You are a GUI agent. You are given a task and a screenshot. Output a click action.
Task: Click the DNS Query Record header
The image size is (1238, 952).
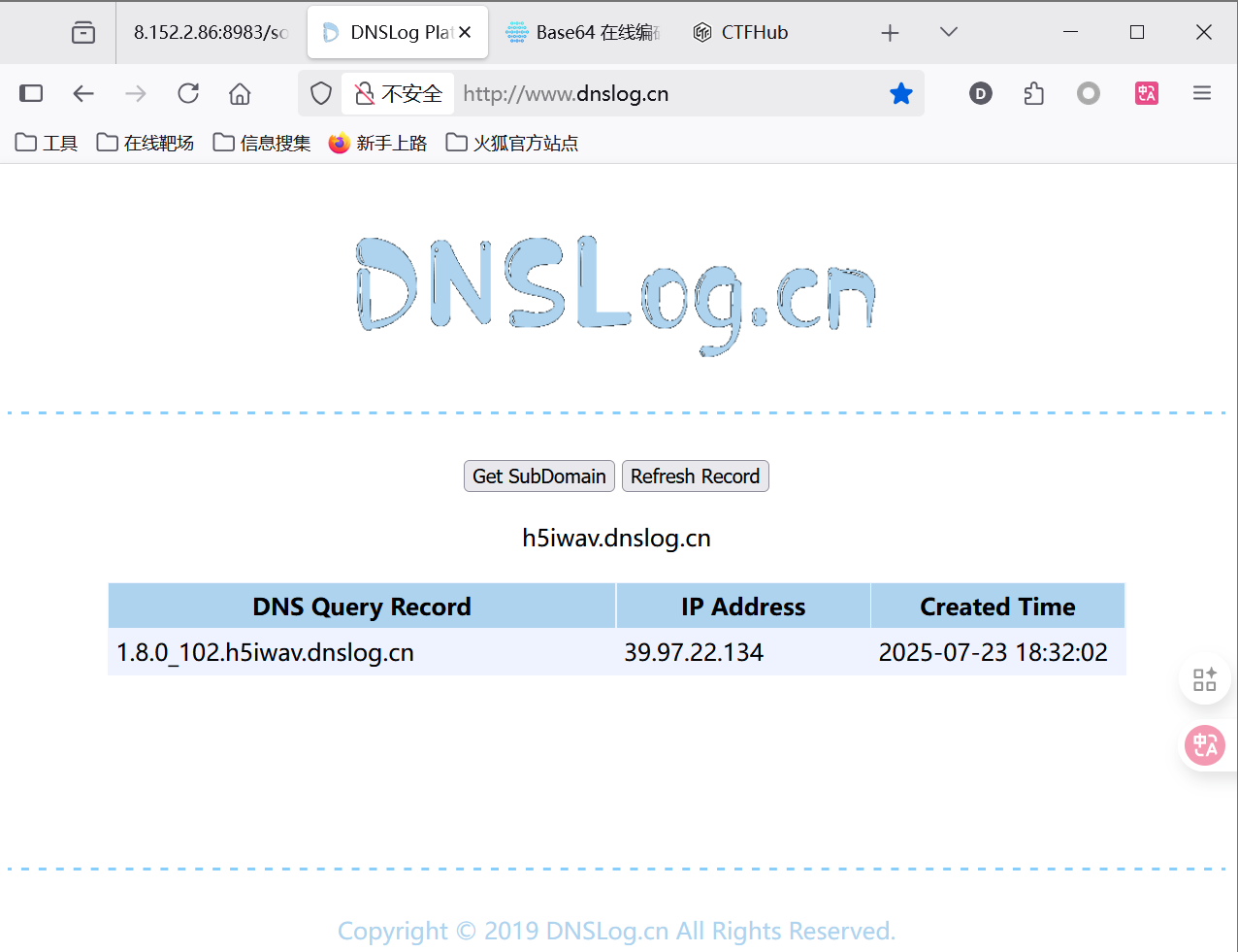coord(362,607)
